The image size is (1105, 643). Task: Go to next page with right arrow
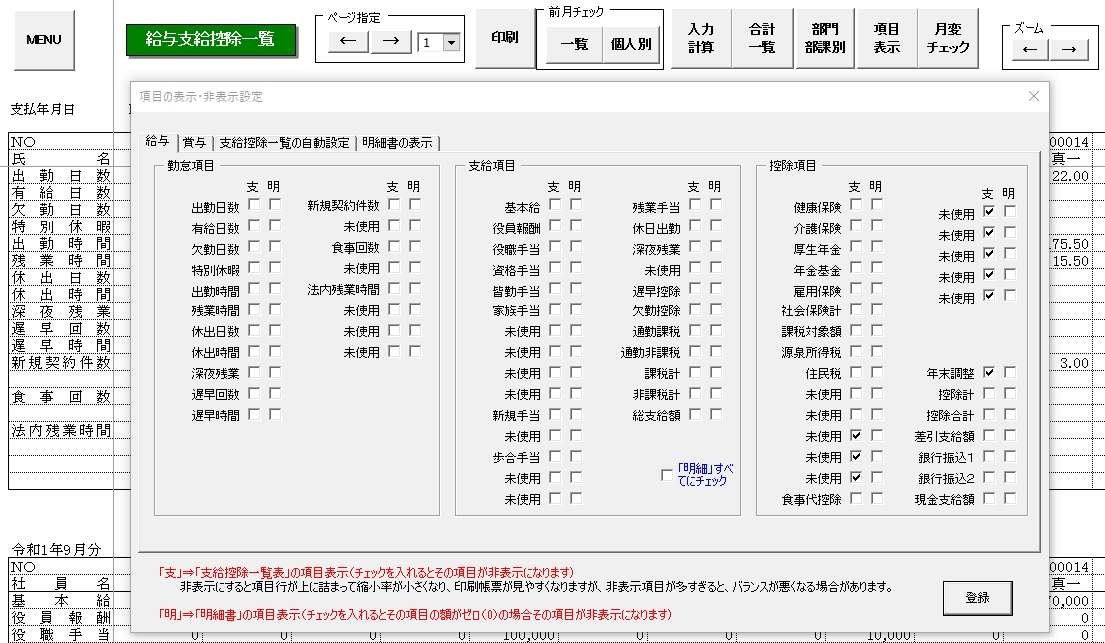click(391, 42)
